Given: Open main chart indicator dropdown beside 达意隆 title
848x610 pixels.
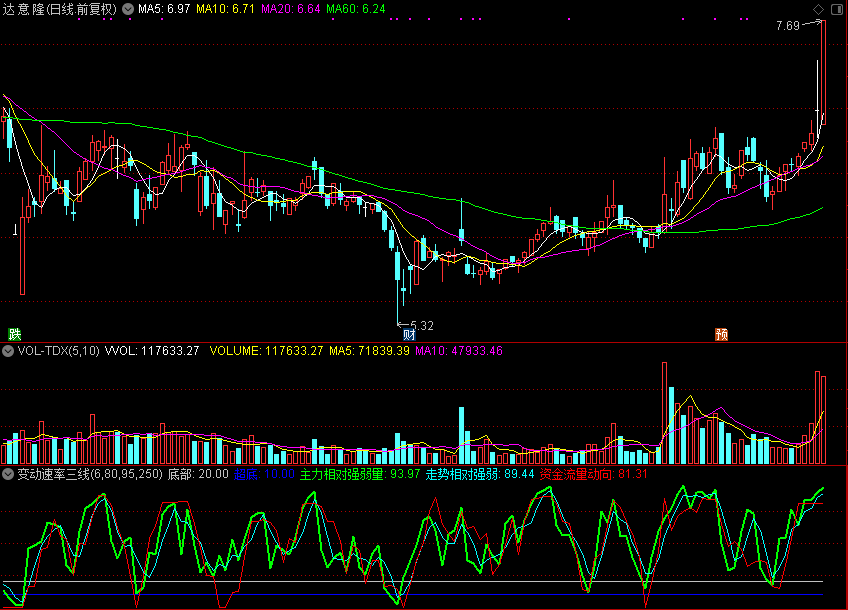Looking at the screenshot, I should (128, 9).
